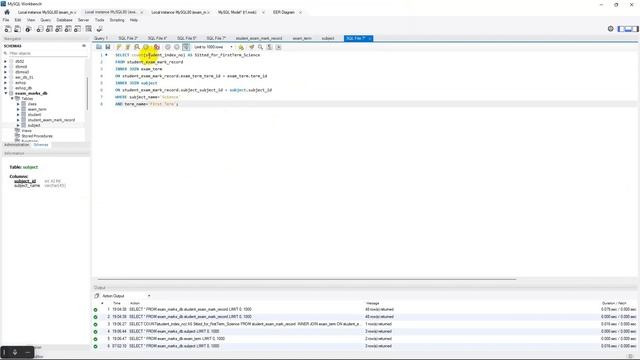Collapse the Tables folder
This screenshot has width=640, height=360.
[12, 99]
